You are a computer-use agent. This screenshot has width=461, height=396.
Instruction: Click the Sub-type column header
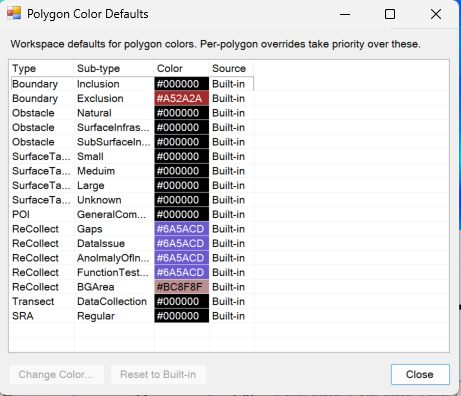click(x=114, y=68)
